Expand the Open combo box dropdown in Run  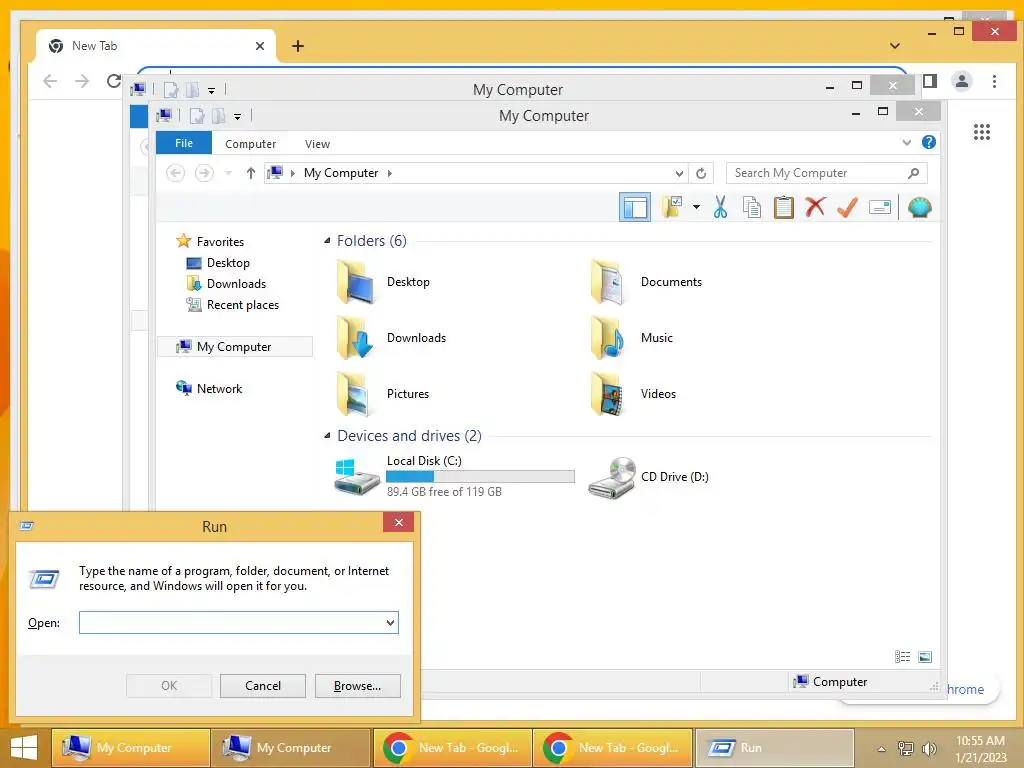point(391,622)
